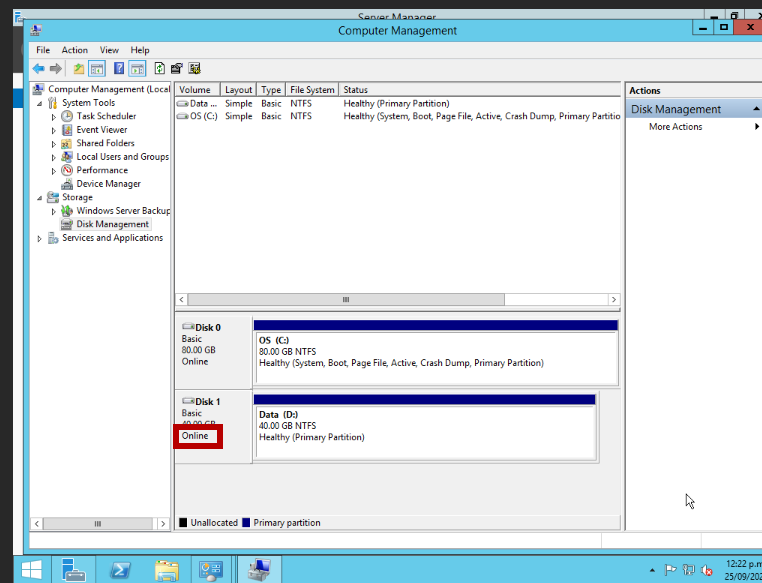The width and height of the screenshot is (762, 583).
Task: Click the Event Viewer icon
Action: (67, 130)
